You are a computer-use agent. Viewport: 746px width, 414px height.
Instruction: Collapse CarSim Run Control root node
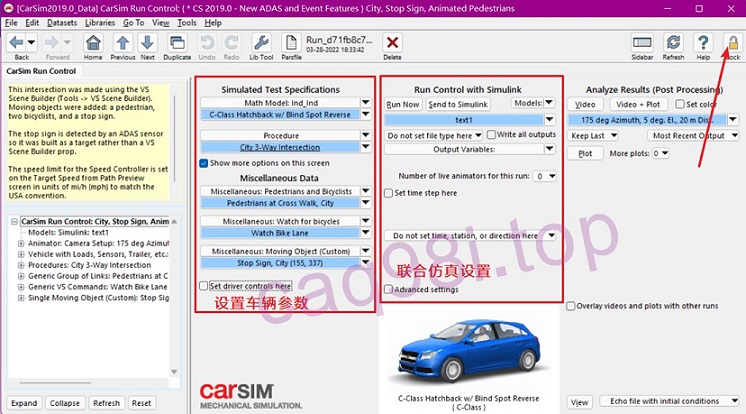(x=14, y=222)
